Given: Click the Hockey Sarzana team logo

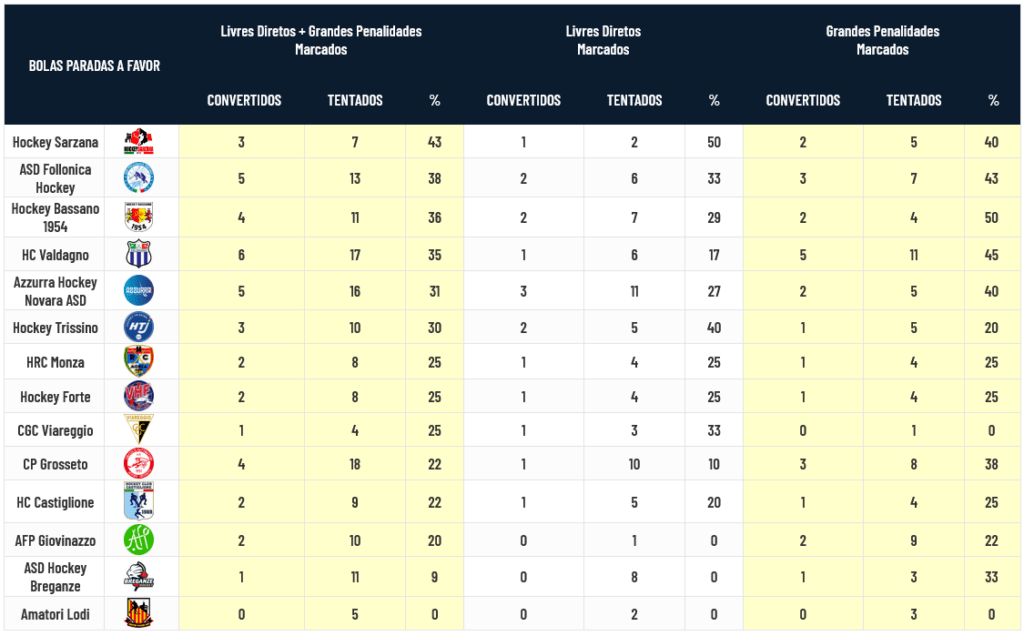Looking at the screenshot, I should 139,142.
